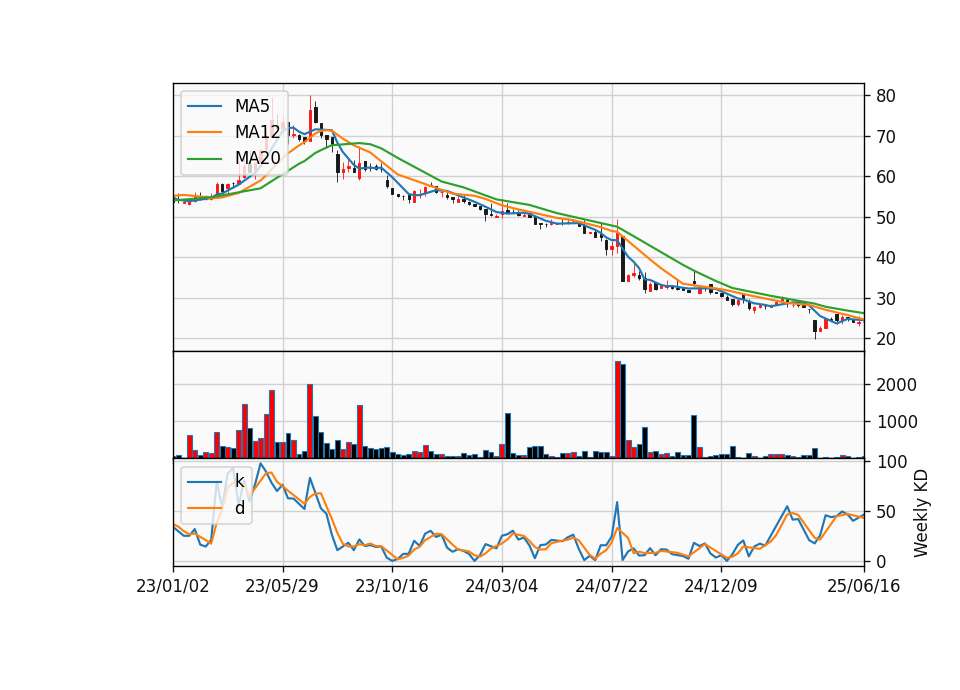Click the 24/12/09 date tick label
The height and width of the screenshot is (690, 960).
[x=721, y=586]
